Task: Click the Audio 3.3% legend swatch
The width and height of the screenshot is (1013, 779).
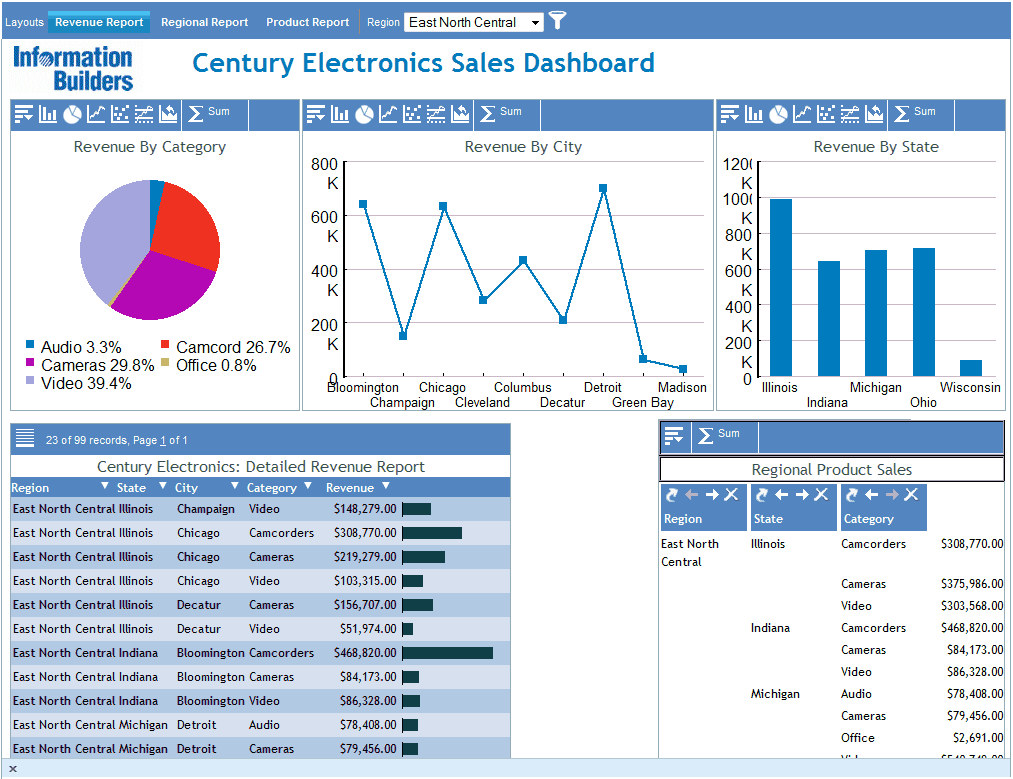Action: click(30, 344)
